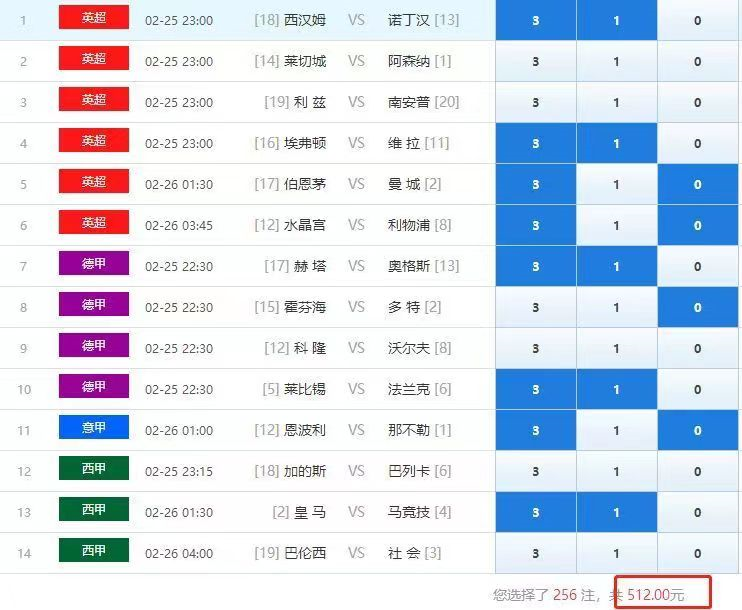Select 0 for 埃弗顿 vs 维拉
742x610 pixels.
pos(698,143)
